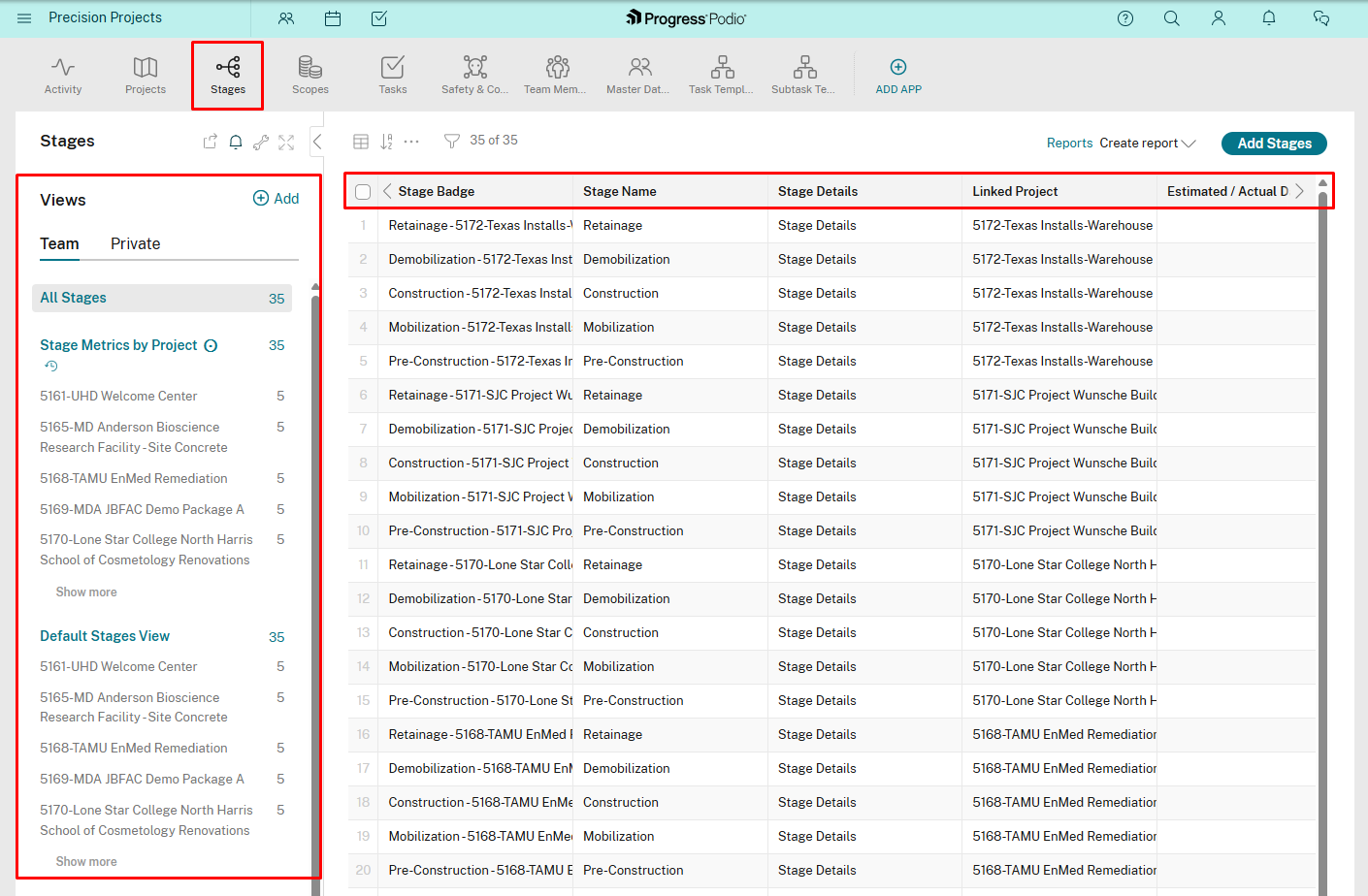
Task: Open the Tasks app tab
Action: point(392,75)
